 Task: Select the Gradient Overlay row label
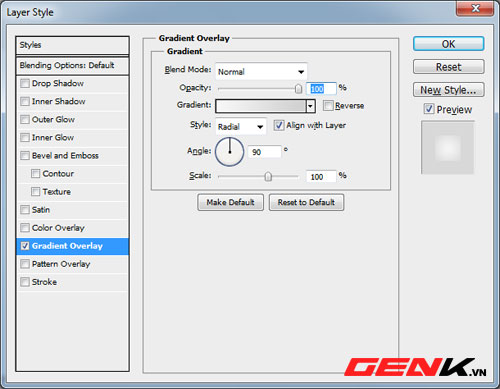[x=67, y=246]
